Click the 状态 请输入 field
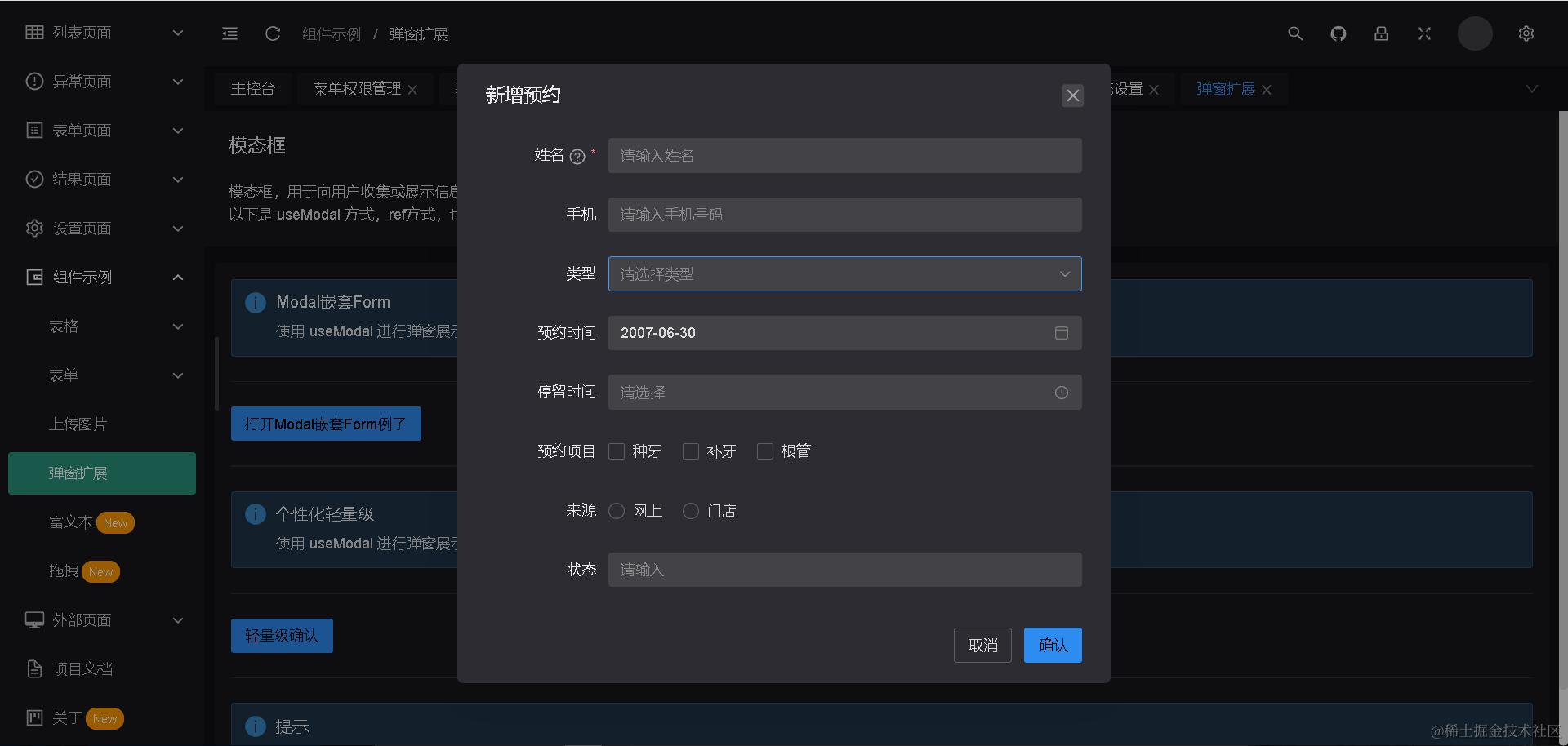 (845, 570)
